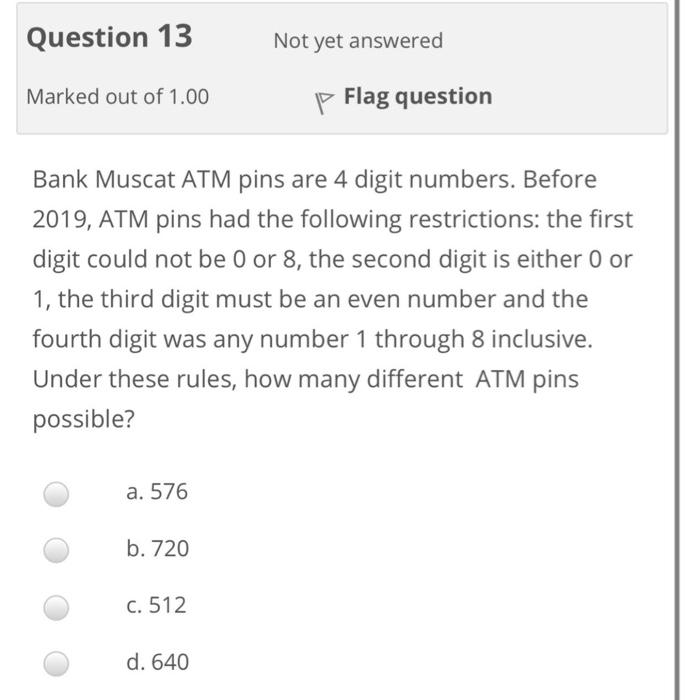
Task: Choose the radio button for option b
Action: 56,550
